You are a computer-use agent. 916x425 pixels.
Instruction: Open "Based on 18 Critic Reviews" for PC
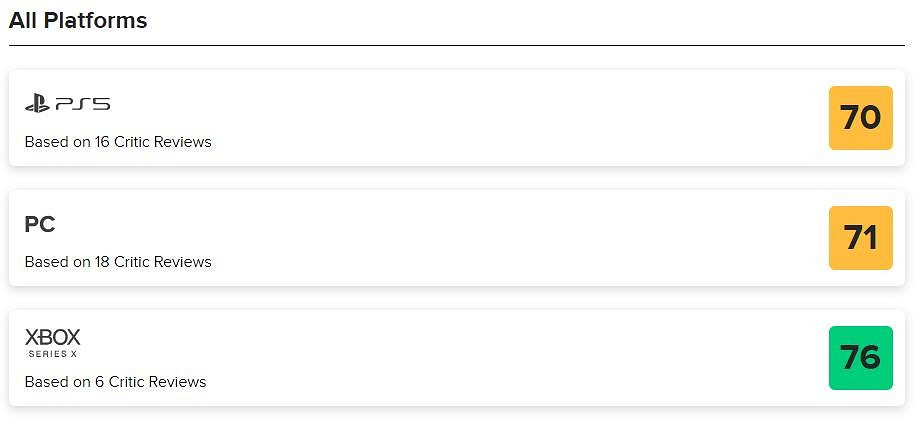tap(118, 262)
